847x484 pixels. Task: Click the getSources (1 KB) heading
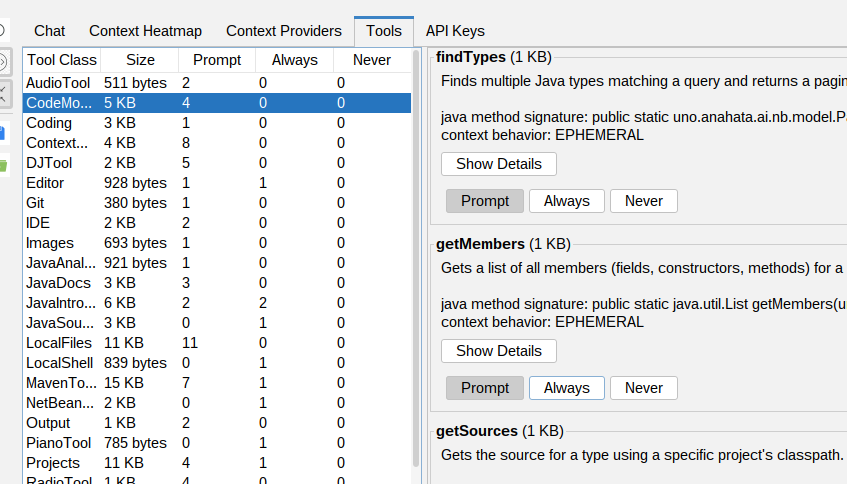pyautogui.click(x=500, y=431)
